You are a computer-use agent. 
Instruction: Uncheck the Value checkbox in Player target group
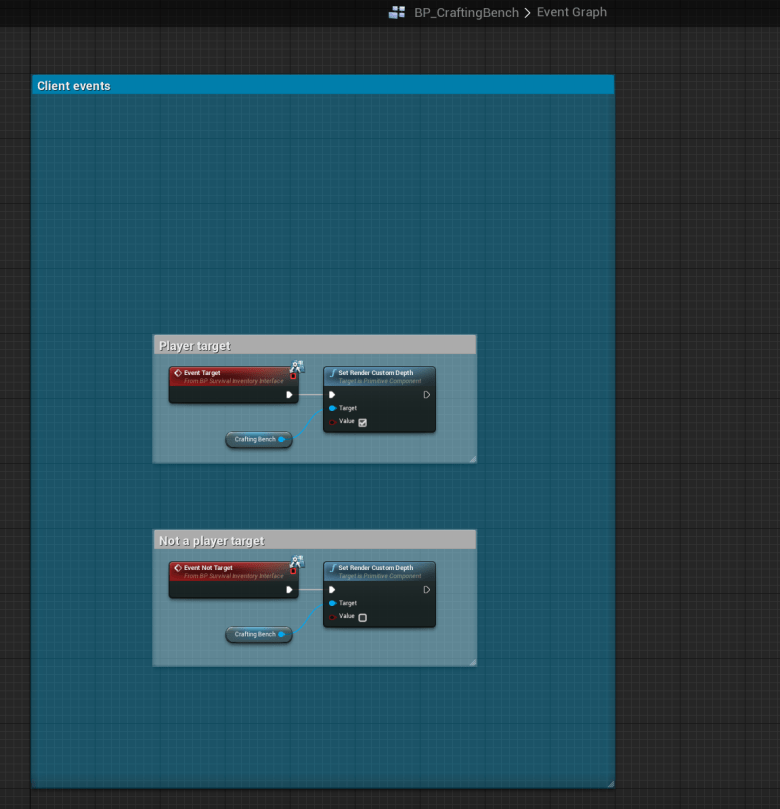[362, 422]
